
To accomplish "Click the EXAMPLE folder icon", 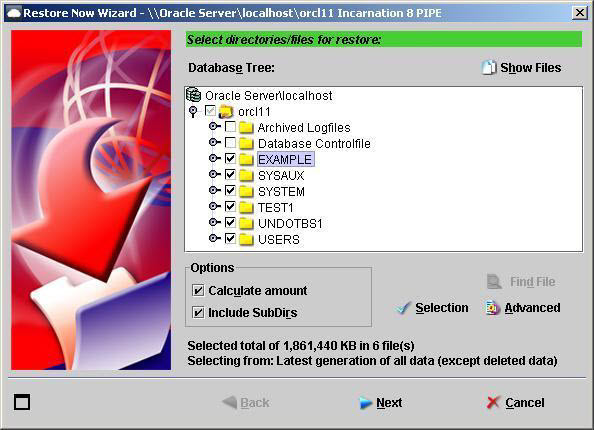I will 246,159.
